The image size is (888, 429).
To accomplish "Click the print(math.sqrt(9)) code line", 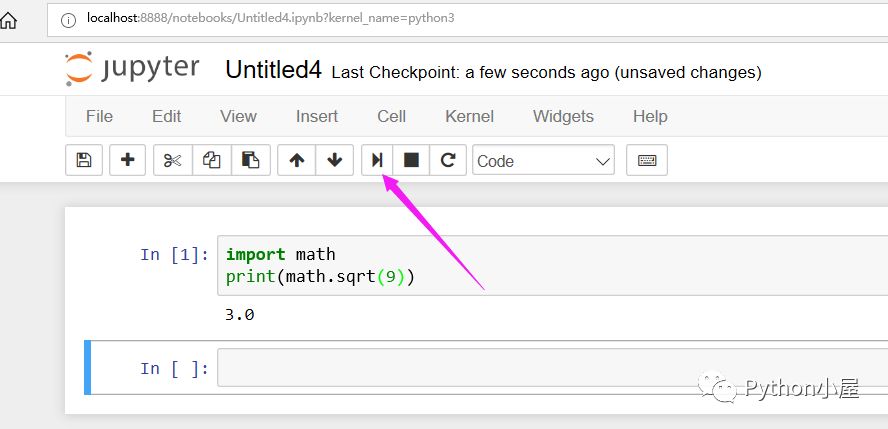I will [321, 277].
